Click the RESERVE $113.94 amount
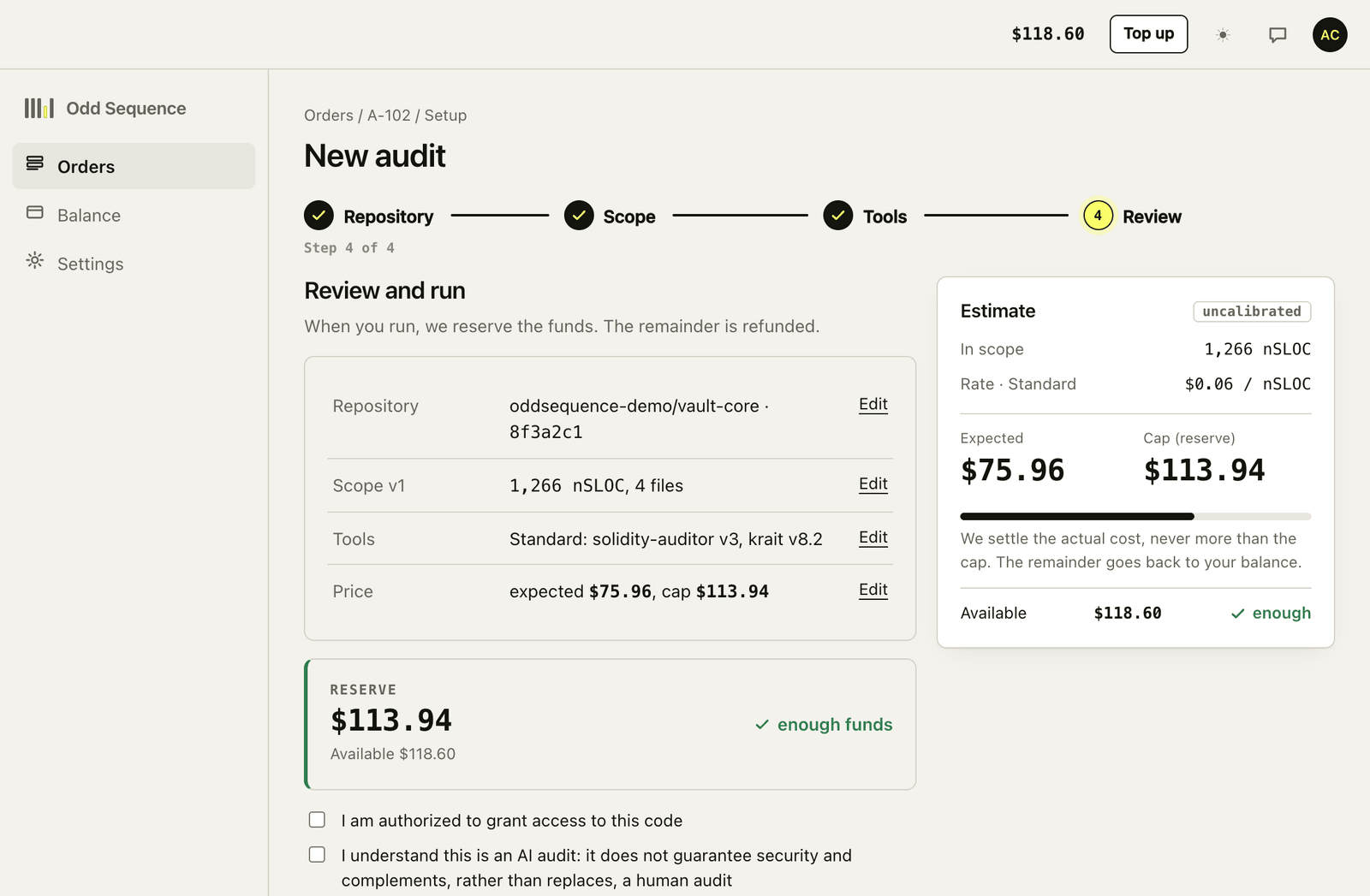The height and width of the screenshot is (896, 1370). tap(391, 721)
